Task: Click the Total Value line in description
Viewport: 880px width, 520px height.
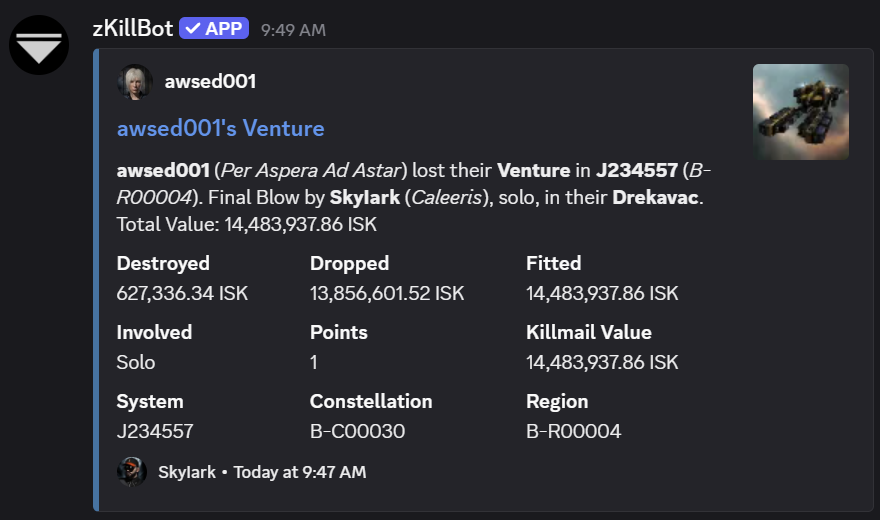Action: coord(246,224)
